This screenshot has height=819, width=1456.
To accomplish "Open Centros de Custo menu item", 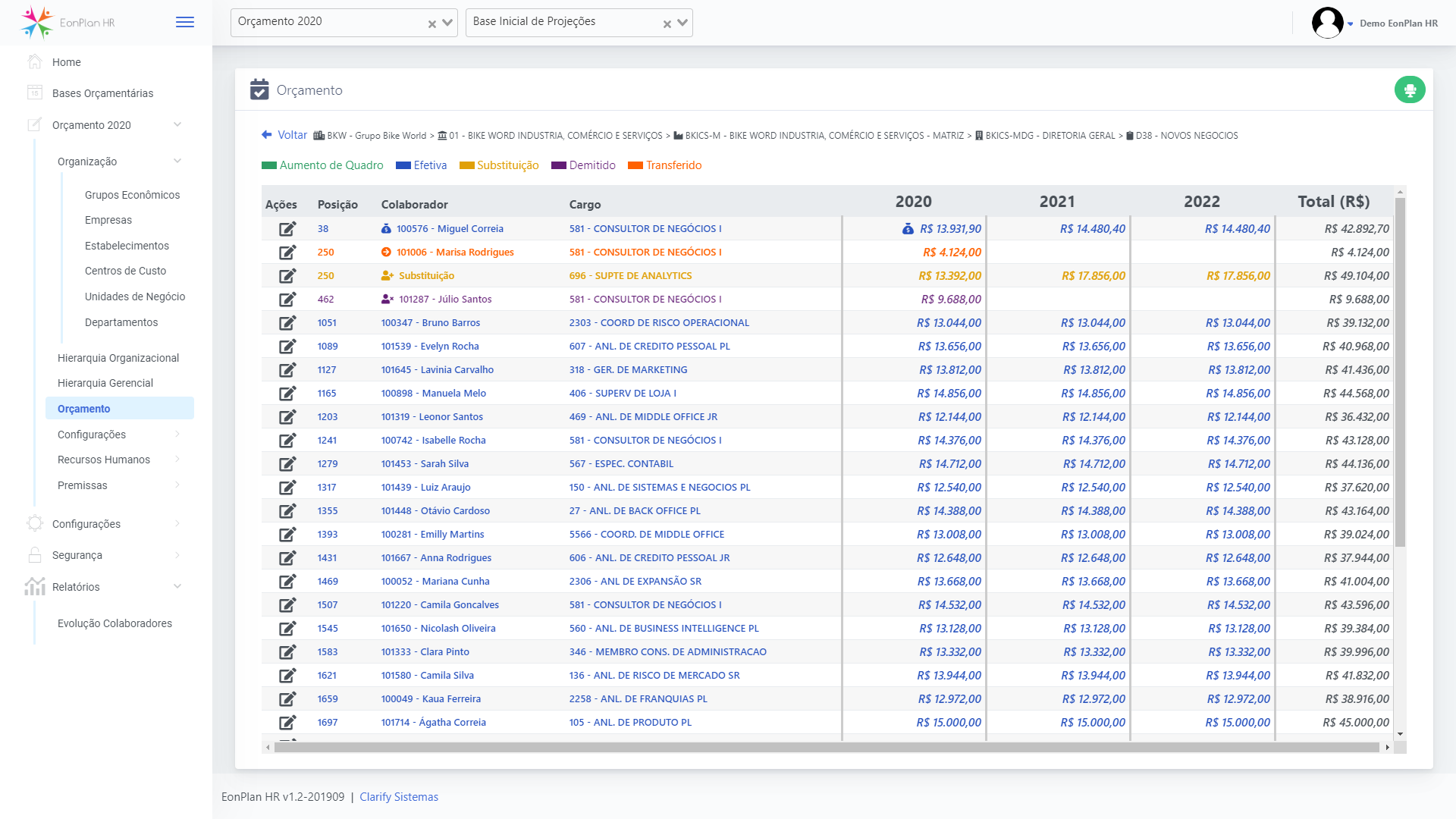I will tap(125, 271).
